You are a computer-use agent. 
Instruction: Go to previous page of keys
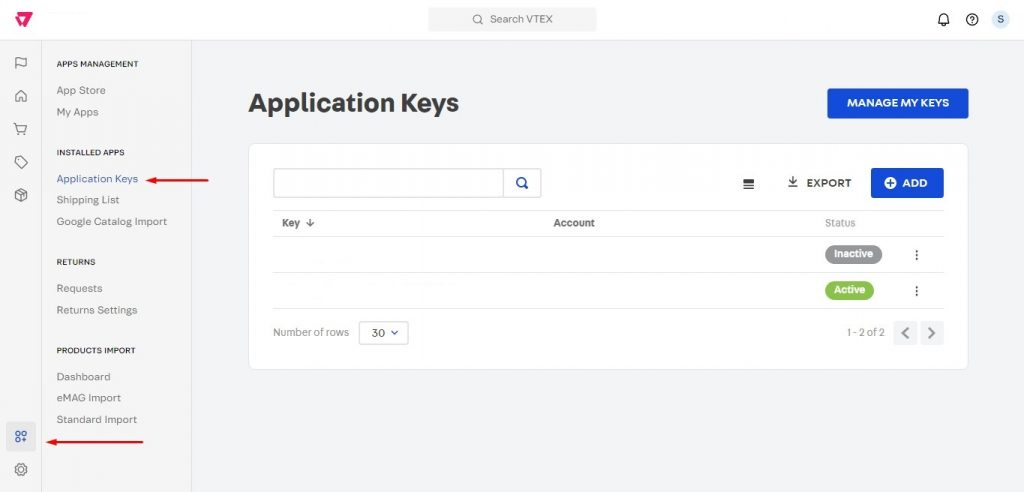905,333
